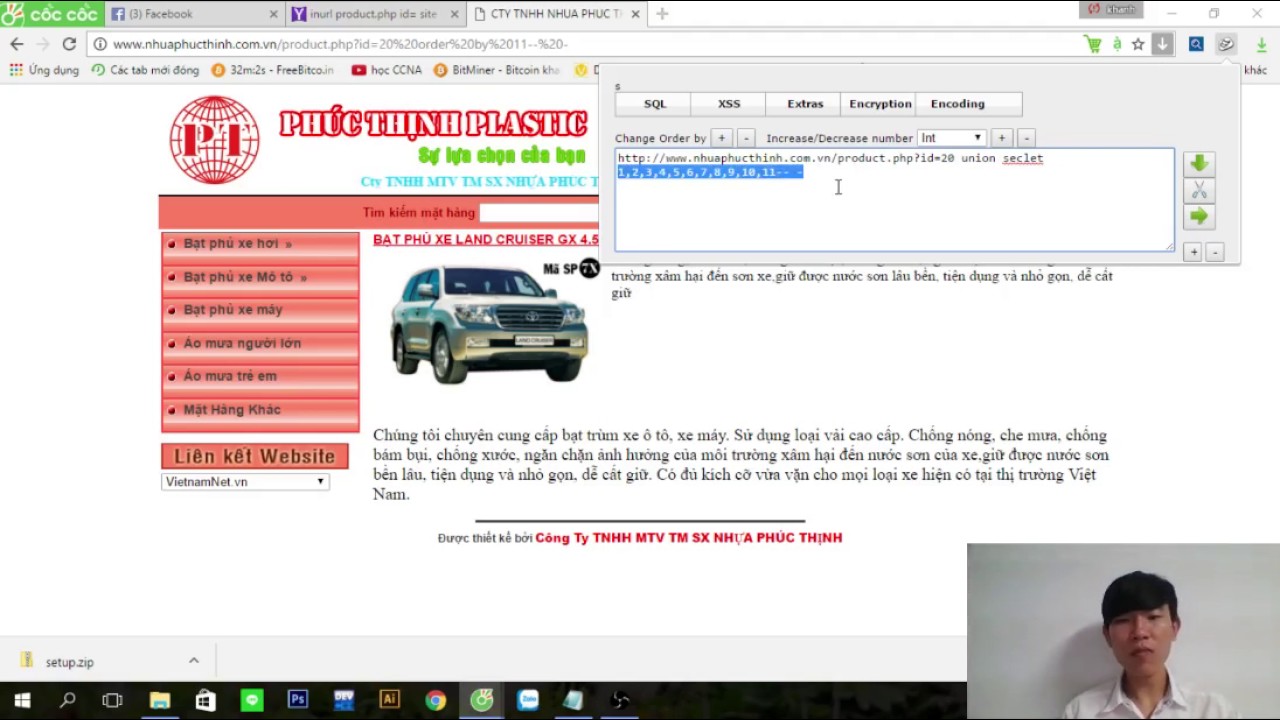Image resolution: width=1280 pixels, height=720 pixels.
Task: Decrease number with minus after Int dropdown
Action: (1025, 138)
